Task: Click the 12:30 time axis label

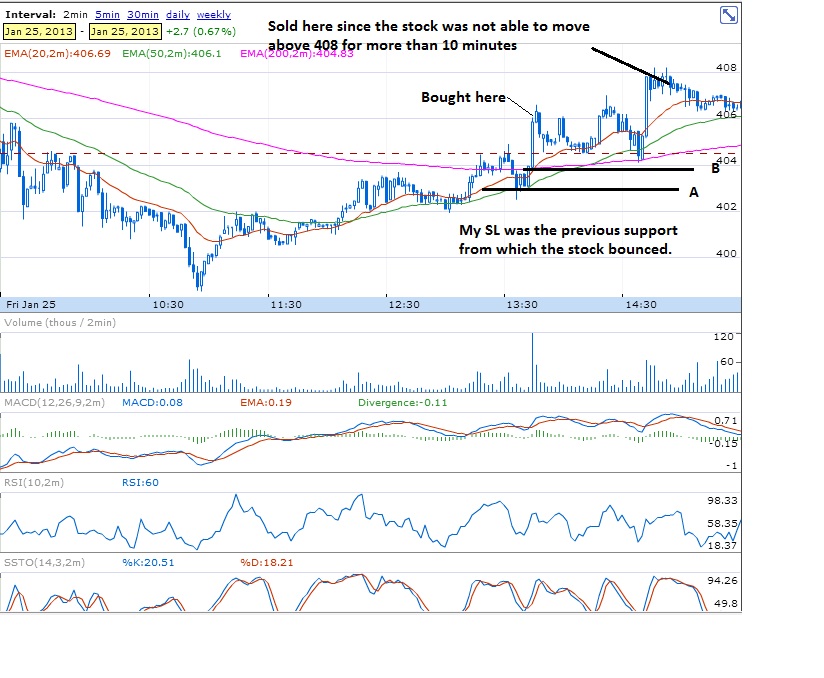Action: click(404, 305)
